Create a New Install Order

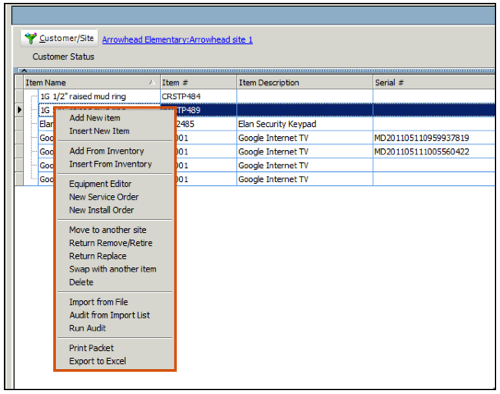pos(101,210)
